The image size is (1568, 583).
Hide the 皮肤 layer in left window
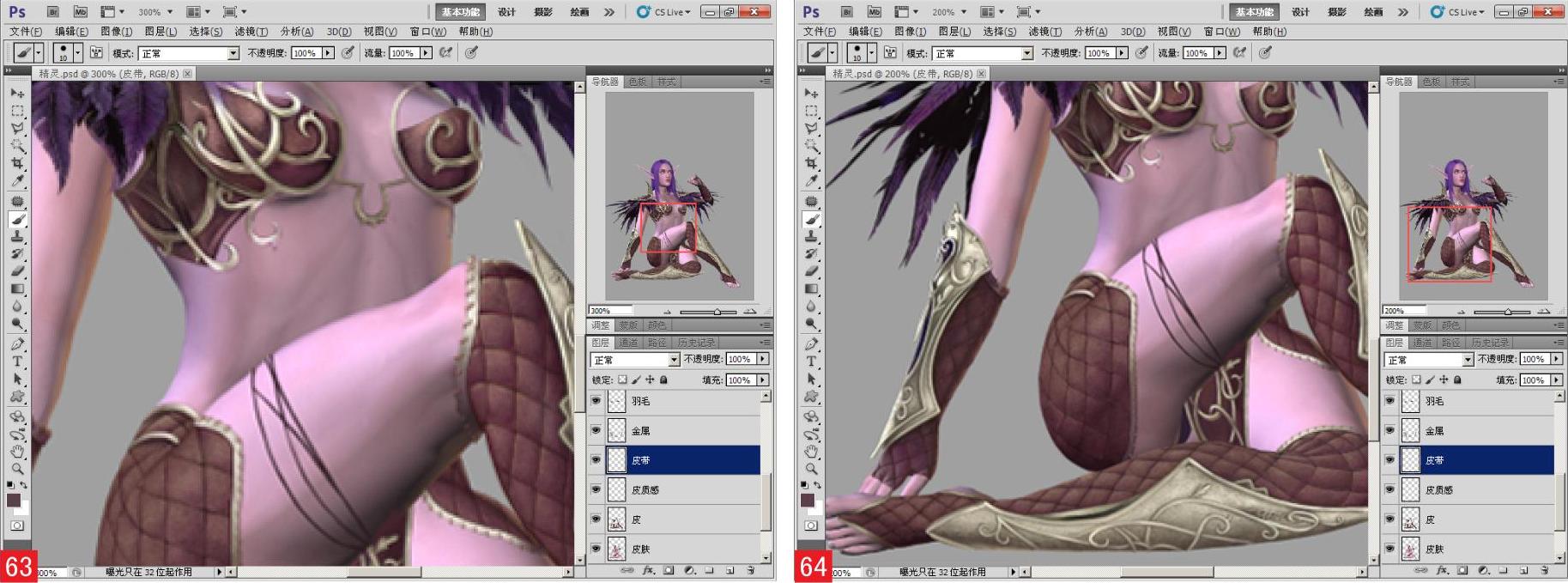596,549
